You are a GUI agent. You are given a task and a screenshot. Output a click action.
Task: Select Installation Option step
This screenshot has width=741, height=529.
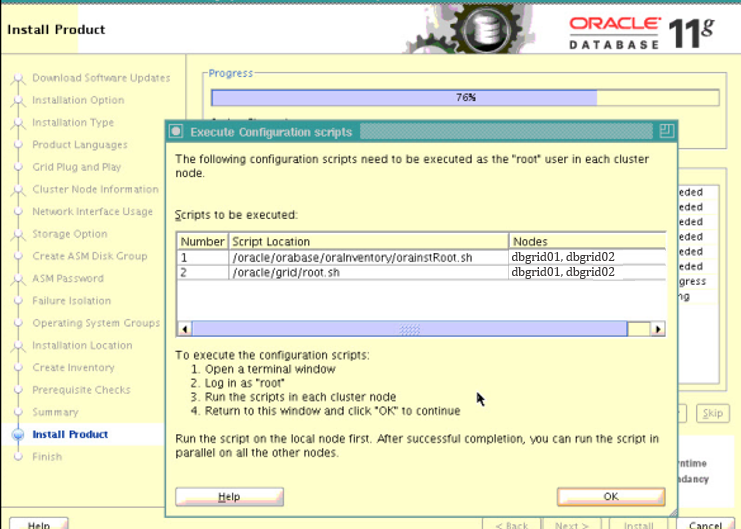(78, 100)
